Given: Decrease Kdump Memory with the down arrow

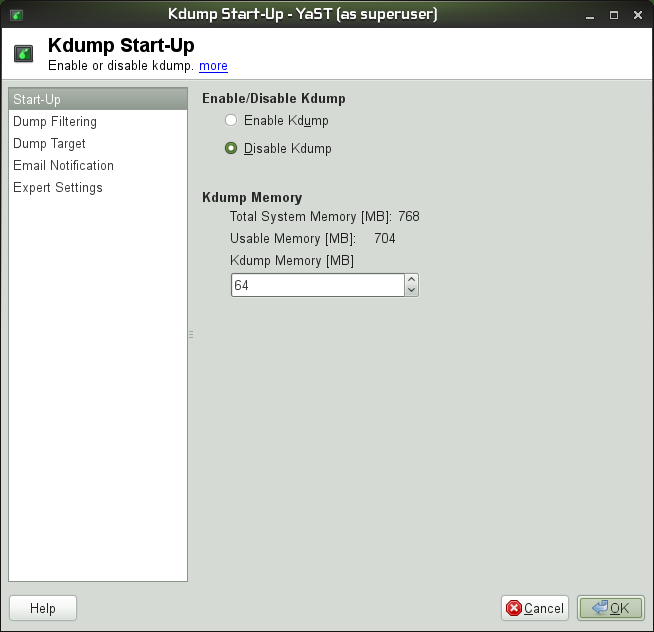Looking at the screenshot, I should 412,290.
